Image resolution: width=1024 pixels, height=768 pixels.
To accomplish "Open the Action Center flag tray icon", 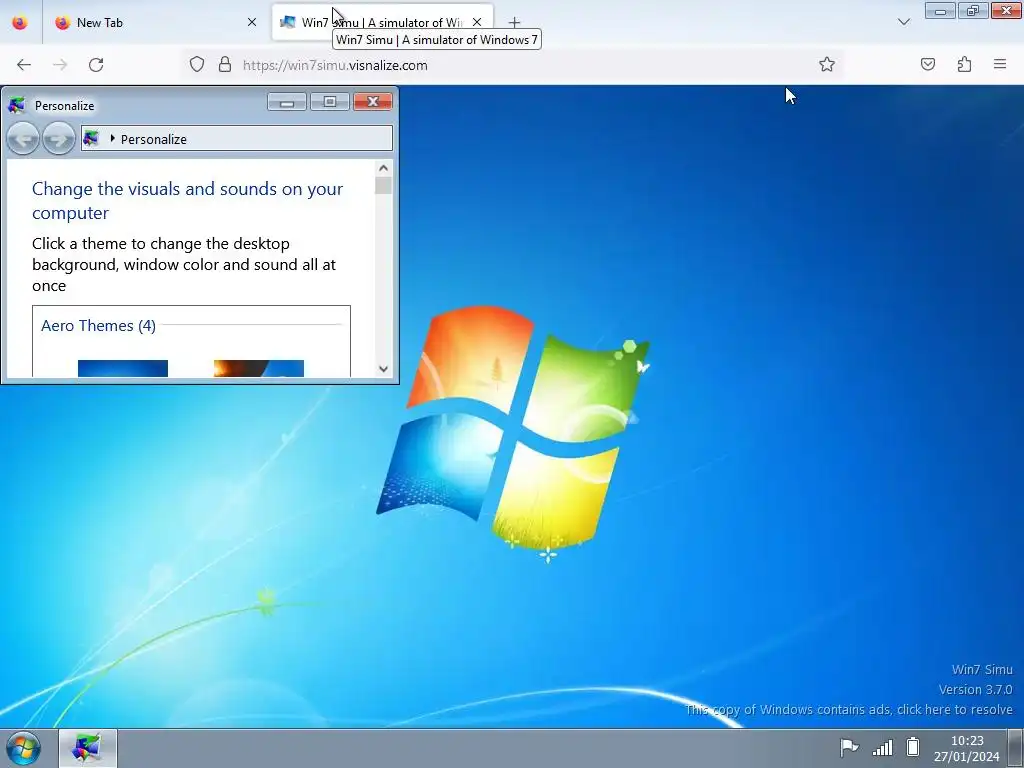I will pos(848,746).
